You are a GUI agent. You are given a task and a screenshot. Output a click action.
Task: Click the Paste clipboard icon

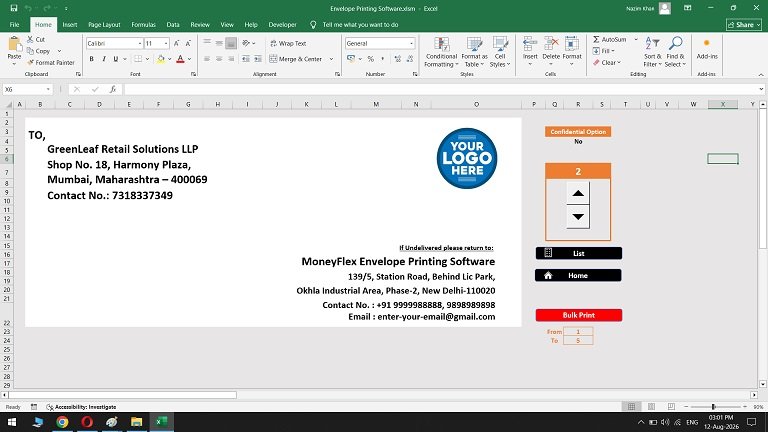[x=14, y=46]
